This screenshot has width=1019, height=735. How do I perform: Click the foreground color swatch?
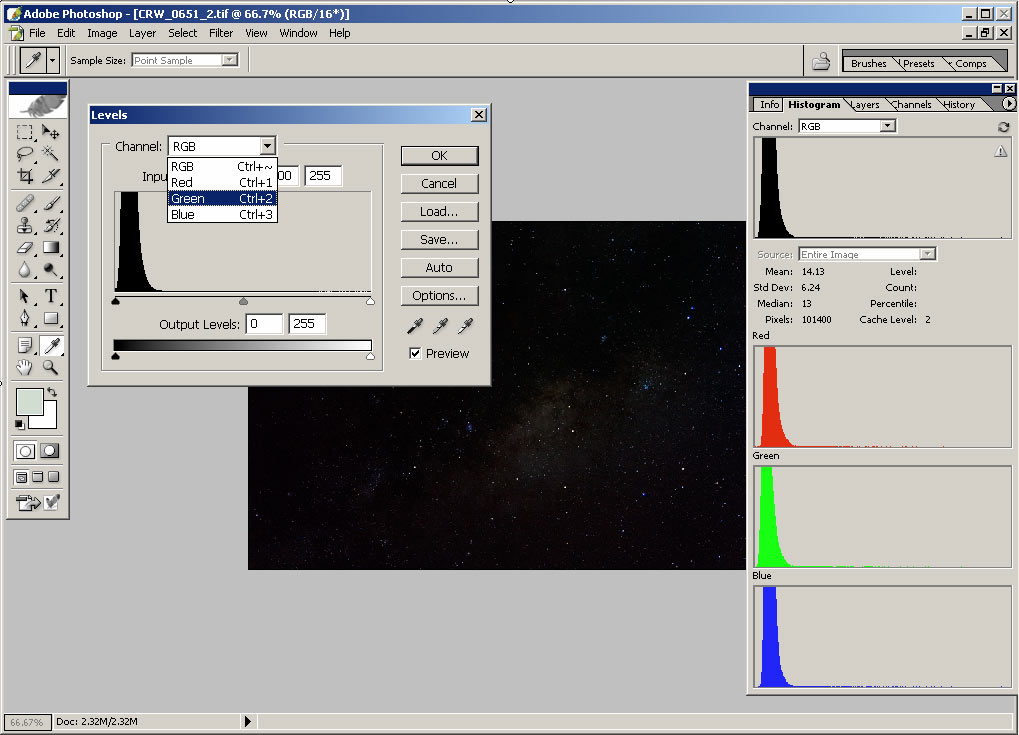click(29, 402)
